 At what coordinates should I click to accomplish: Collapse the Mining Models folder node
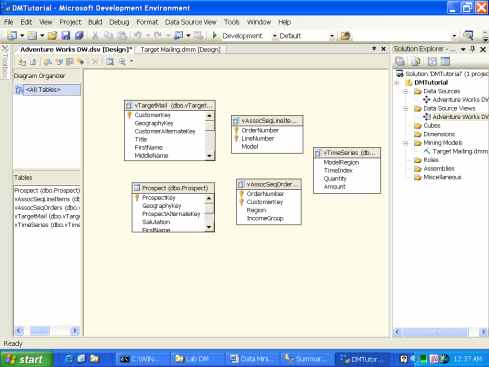pos(406,143)
